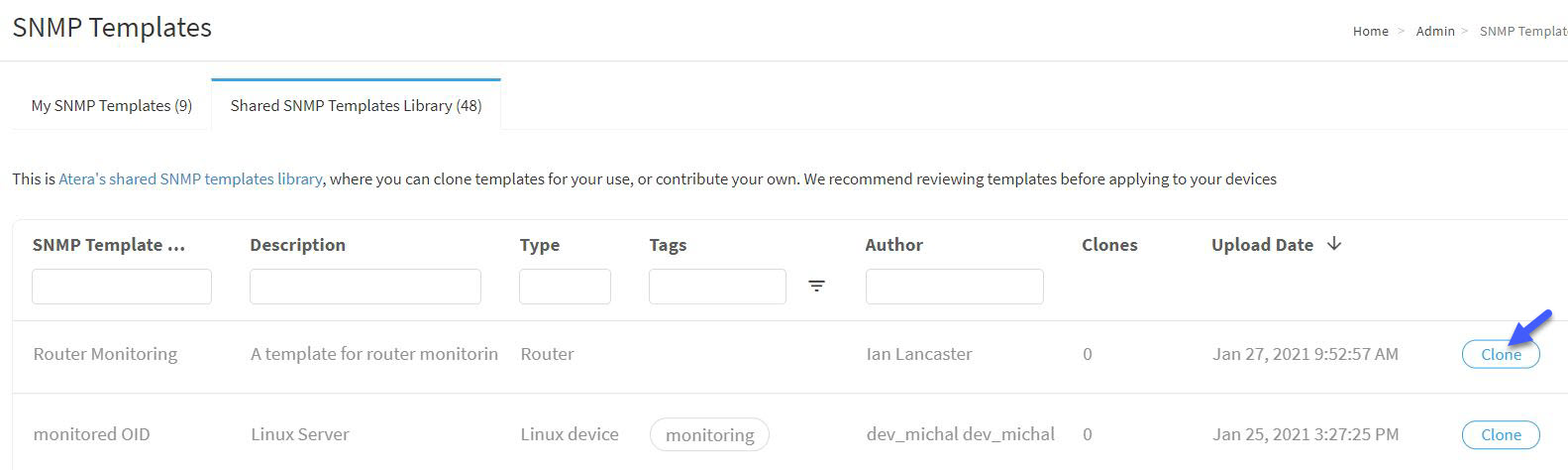The image size is (1568, 470).
Task: Select Shared SNMP Templates Library tab
Action: 356,105
